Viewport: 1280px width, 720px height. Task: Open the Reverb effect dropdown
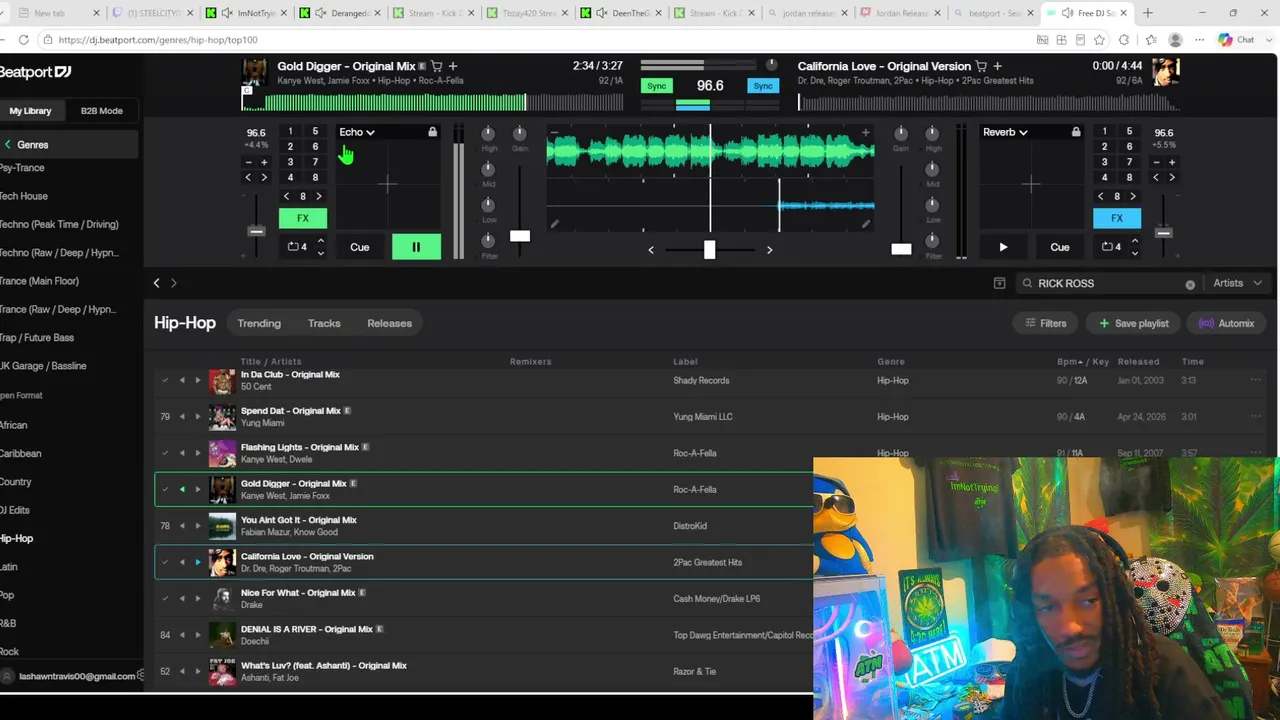[1005, 132]
